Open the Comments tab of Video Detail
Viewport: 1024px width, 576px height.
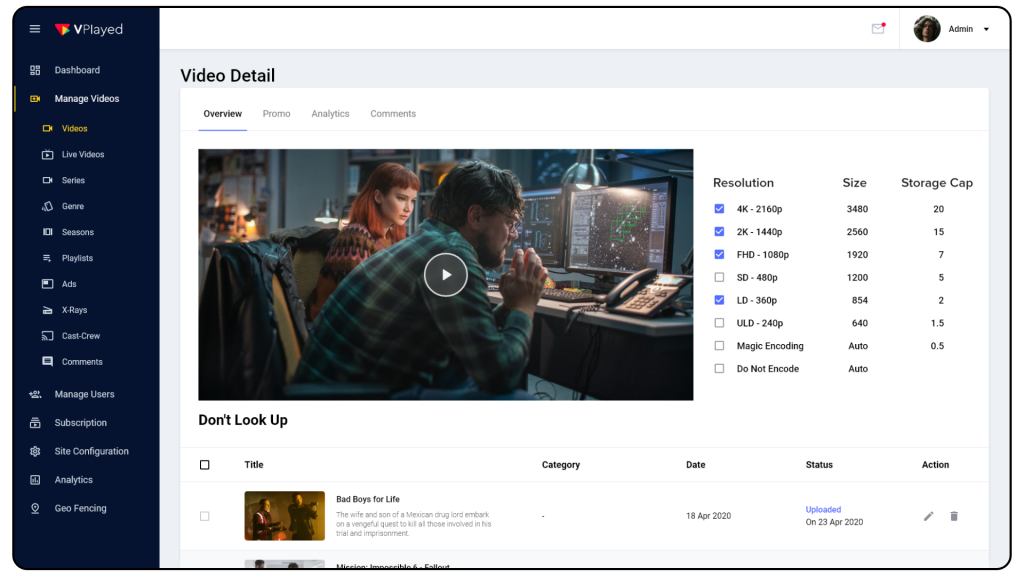[x=392, y=113]
